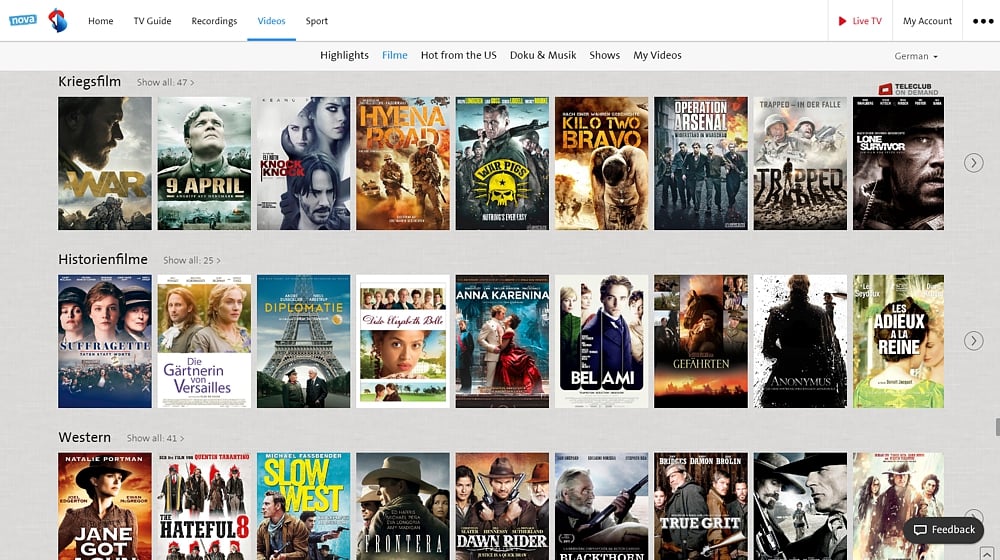Open the Dawn Rider poster

pos(502,506)
